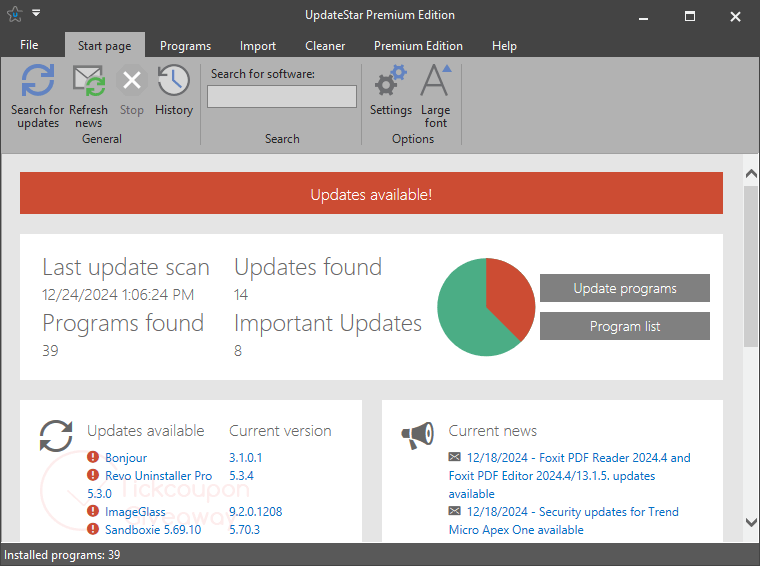Click the Search for updates icon
Screen dimensions: 760x566
click(x=38, y=80)
